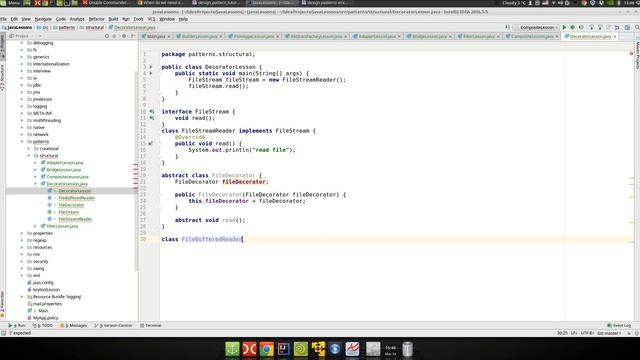Open the Project Structure icon in the toolbar

(x=627, y=27)
